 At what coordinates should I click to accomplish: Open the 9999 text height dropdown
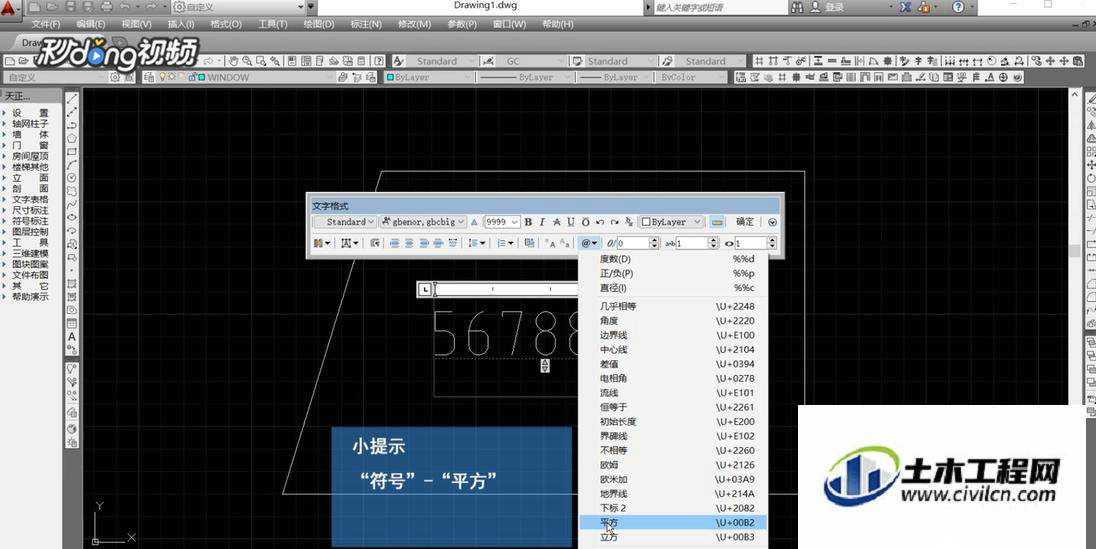[x=502, y=222]
